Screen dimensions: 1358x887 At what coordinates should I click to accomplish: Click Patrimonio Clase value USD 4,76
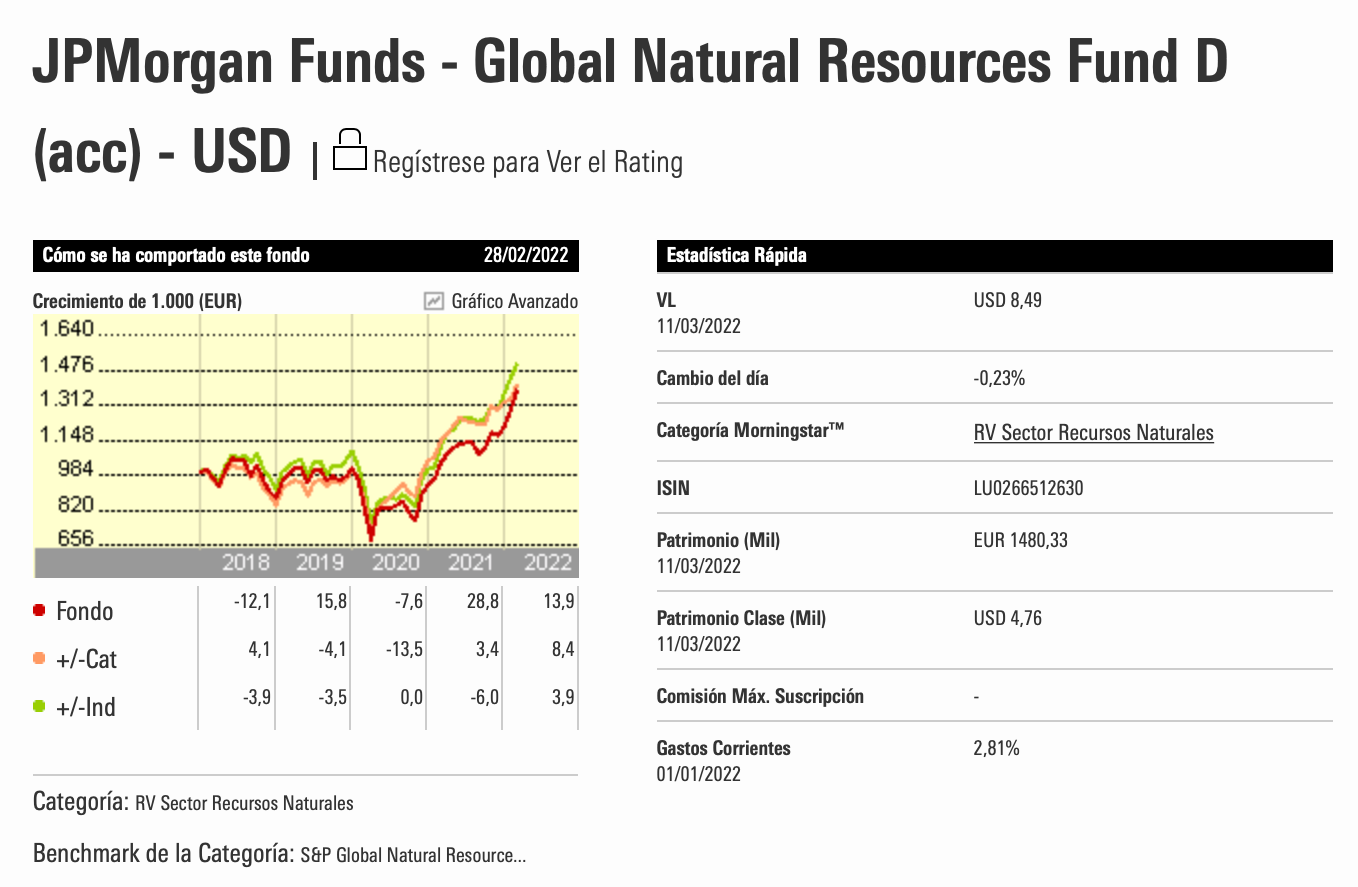[1007, 618]
